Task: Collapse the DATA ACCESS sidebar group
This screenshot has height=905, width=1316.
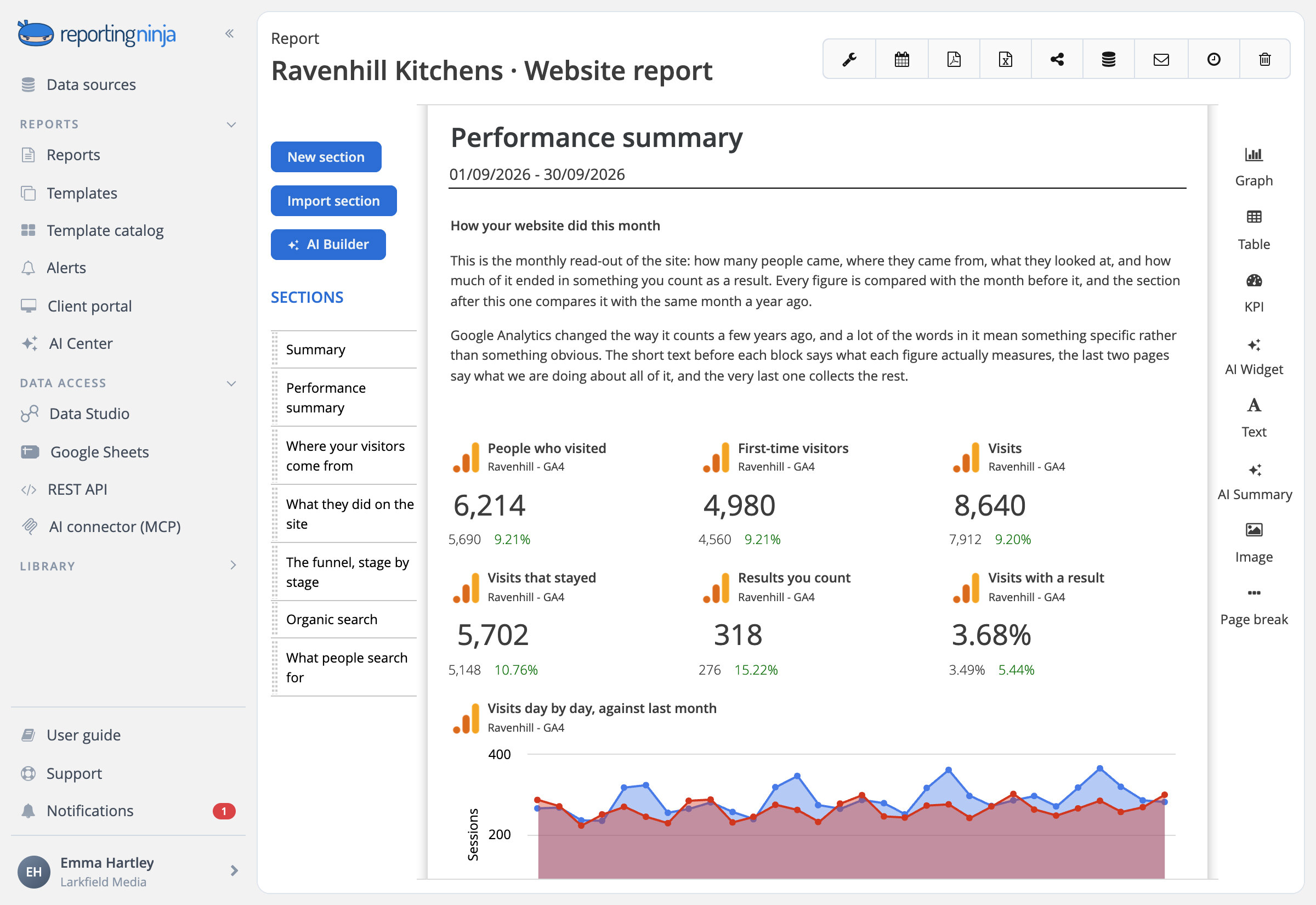Action: 231,383
